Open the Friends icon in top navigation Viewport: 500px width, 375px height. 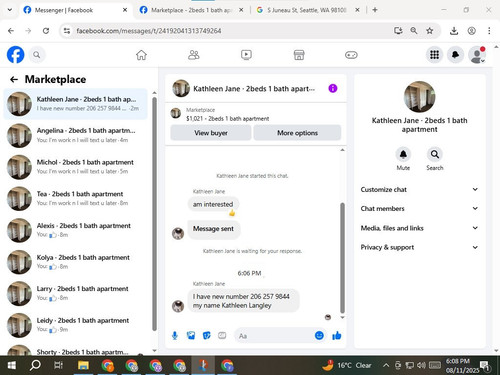[194, 55]
